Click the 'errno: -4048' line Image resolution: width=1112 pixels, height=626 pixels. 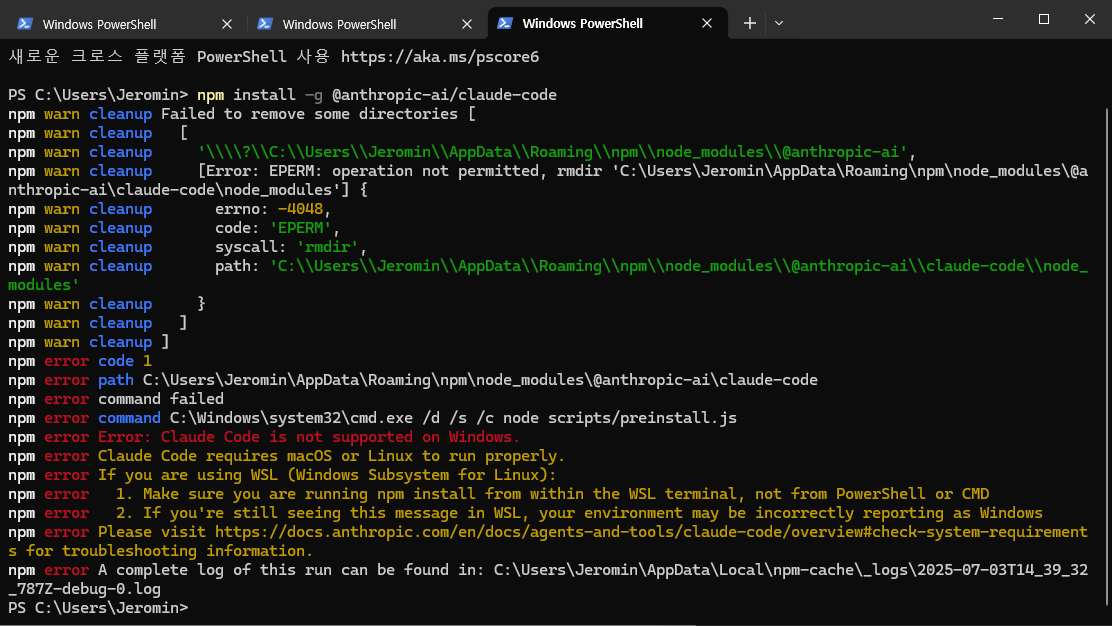click(273, 209)
